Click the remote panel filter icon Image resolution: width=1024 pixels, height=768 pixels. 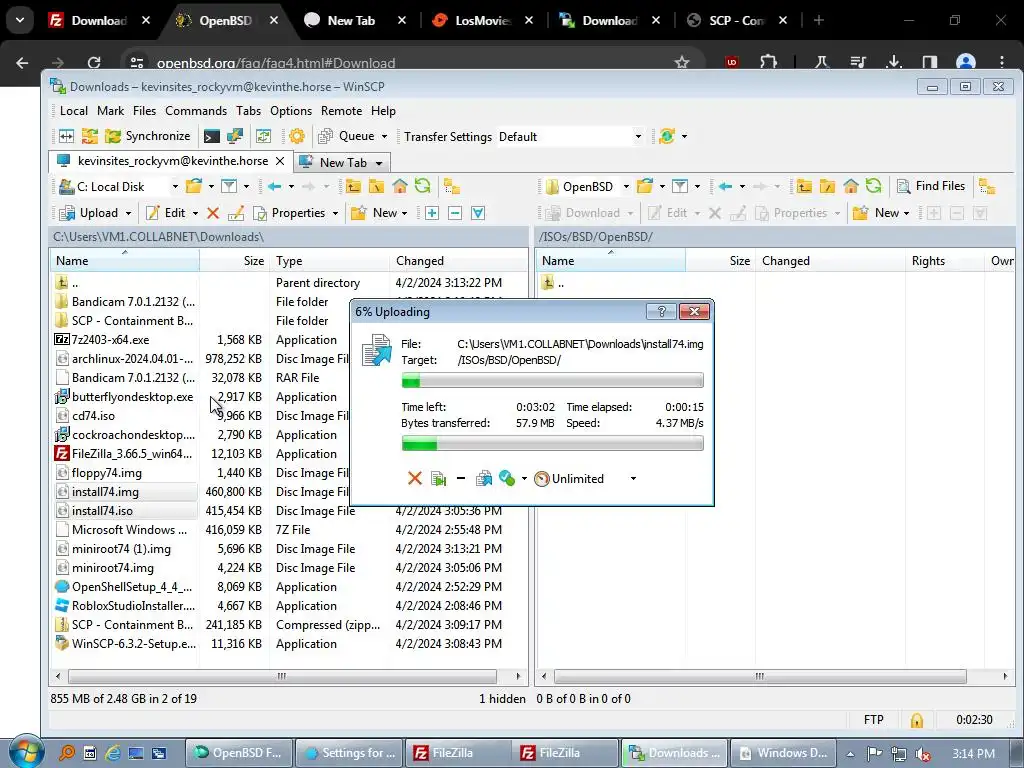click(x=680, y=187)
